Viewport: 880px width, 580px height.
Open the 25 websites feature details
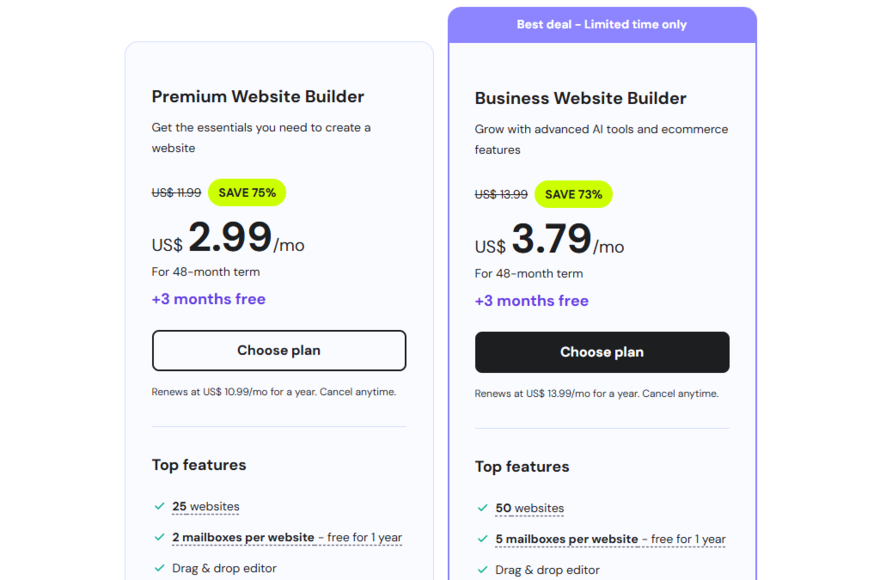206,506
